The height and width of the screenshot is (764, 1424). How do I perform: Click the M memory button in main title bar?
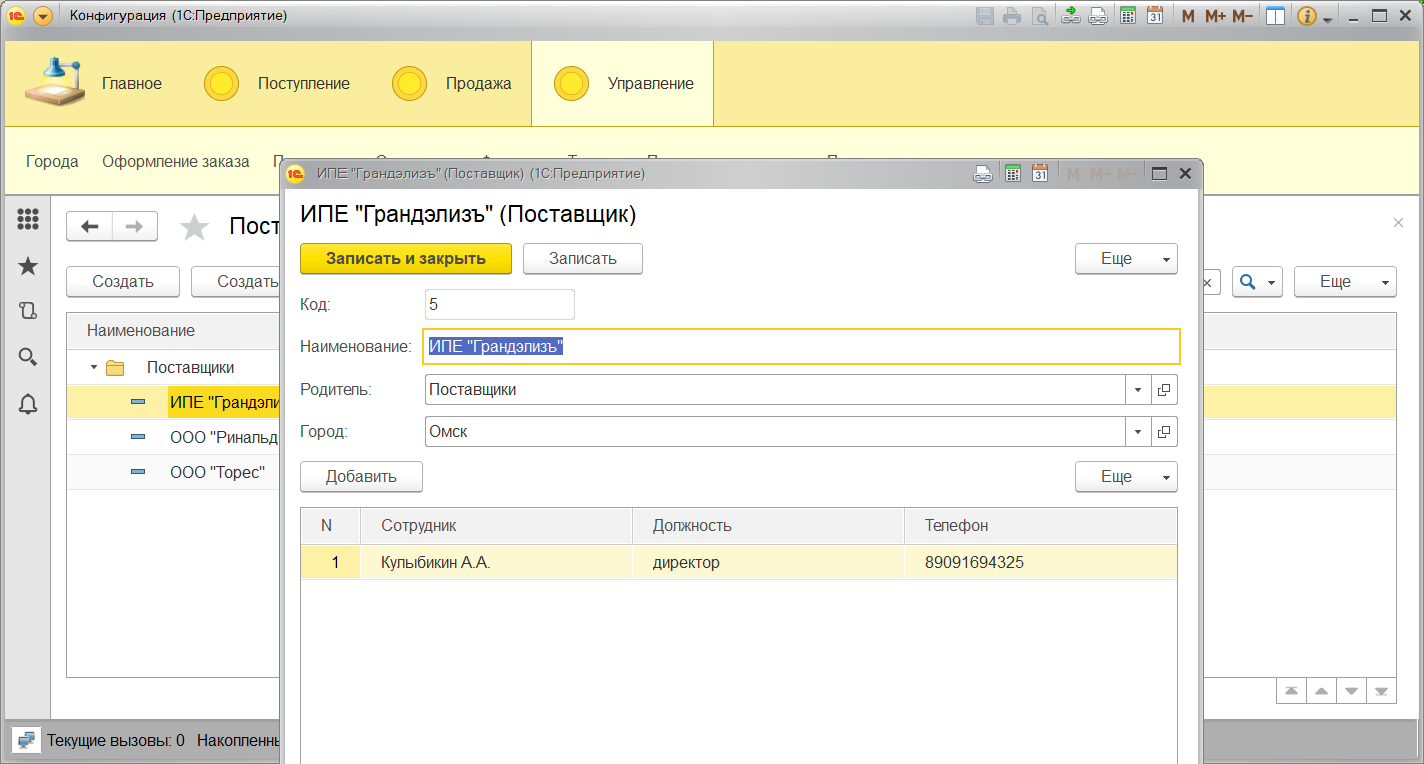click(x=1188, y=16)
